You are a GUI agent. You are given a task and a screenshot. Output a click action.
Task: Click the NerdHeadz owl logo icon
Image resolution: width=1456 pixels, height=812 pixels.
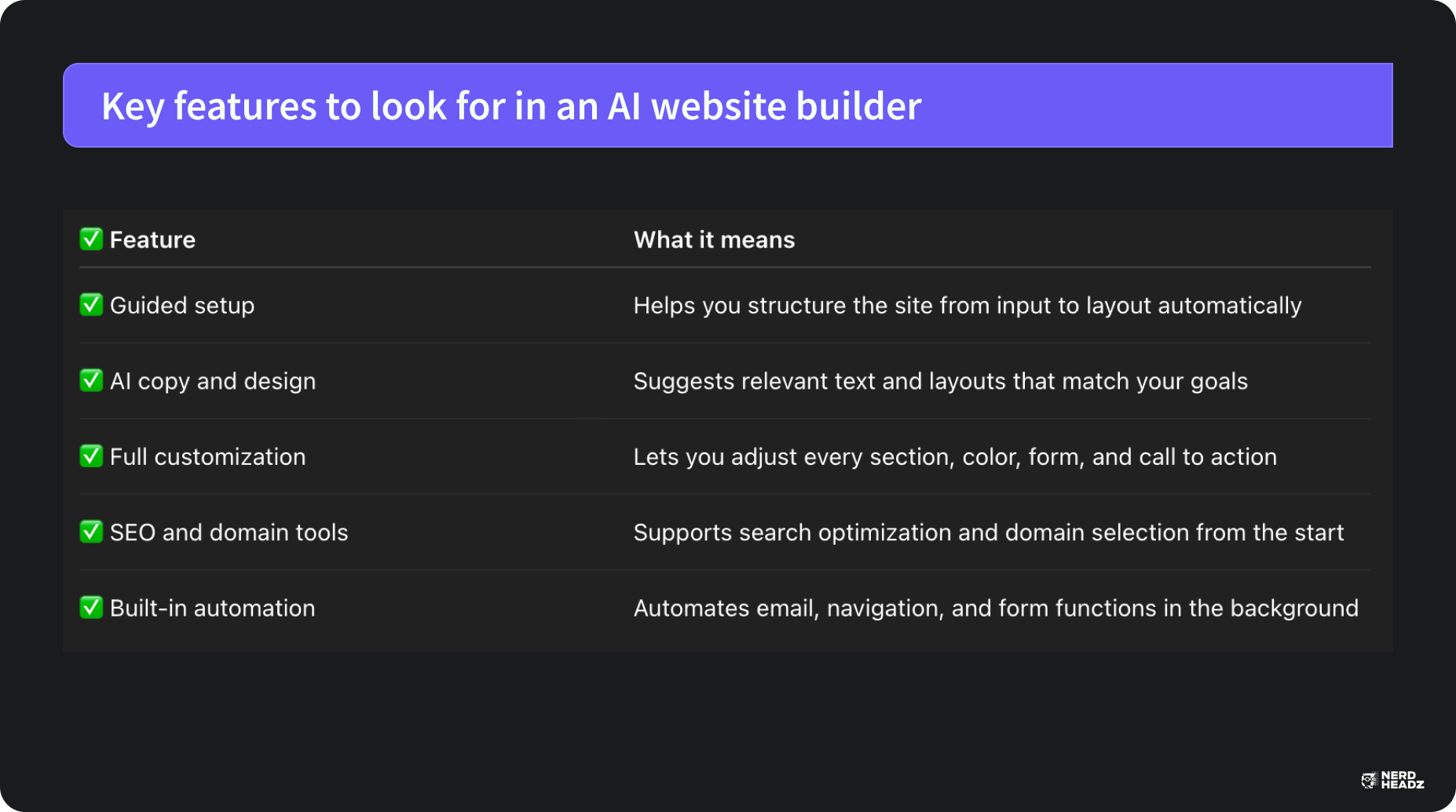[1369, 780]
